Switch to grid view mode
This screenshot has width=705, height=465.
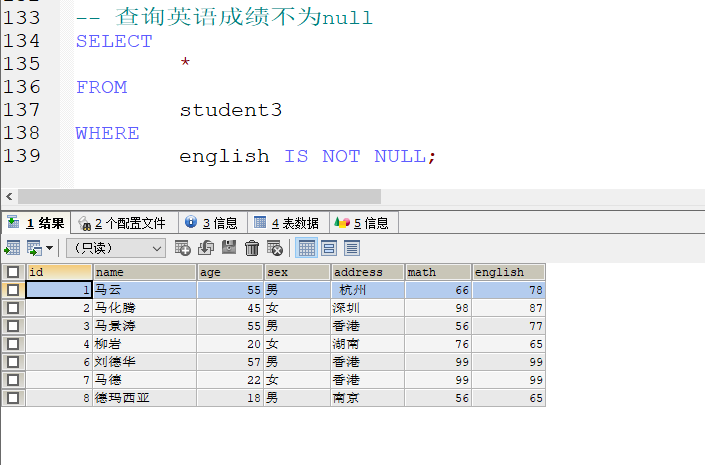(x=307, y=248)
